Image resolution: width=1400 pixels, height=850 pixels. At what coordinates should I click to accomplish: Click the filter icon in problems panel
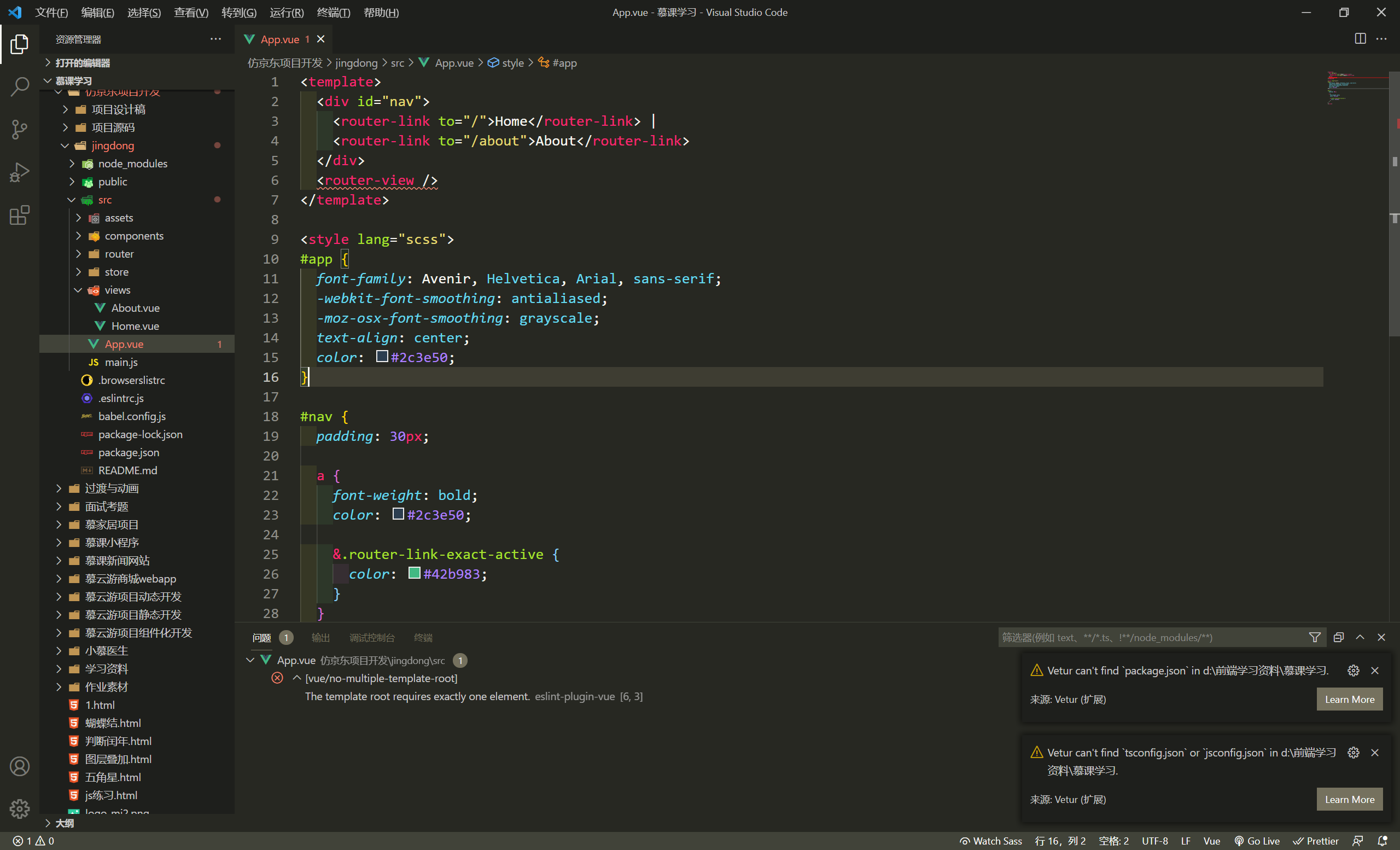pos(1314,638)
